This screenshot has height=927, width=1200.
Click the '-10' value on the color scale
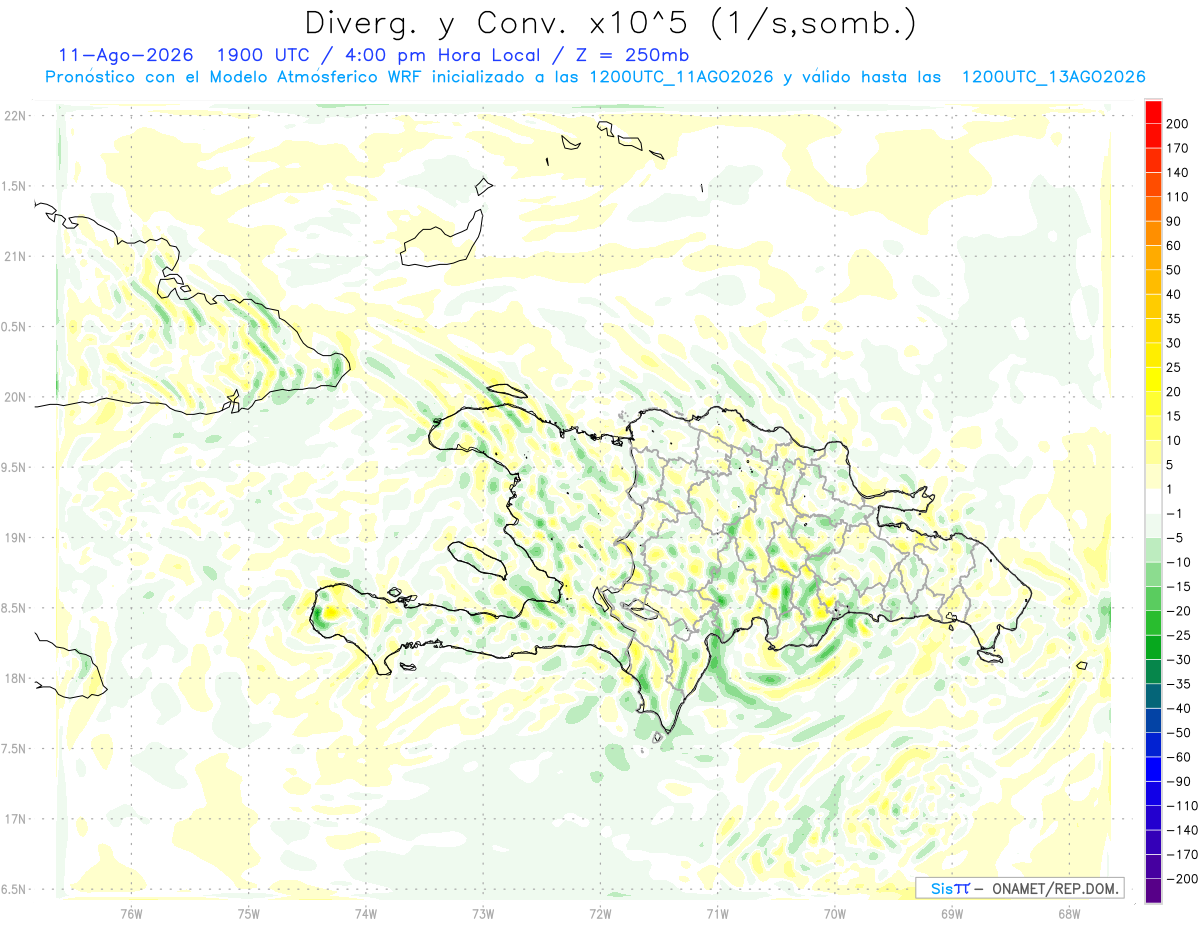tap(1177, 562)
